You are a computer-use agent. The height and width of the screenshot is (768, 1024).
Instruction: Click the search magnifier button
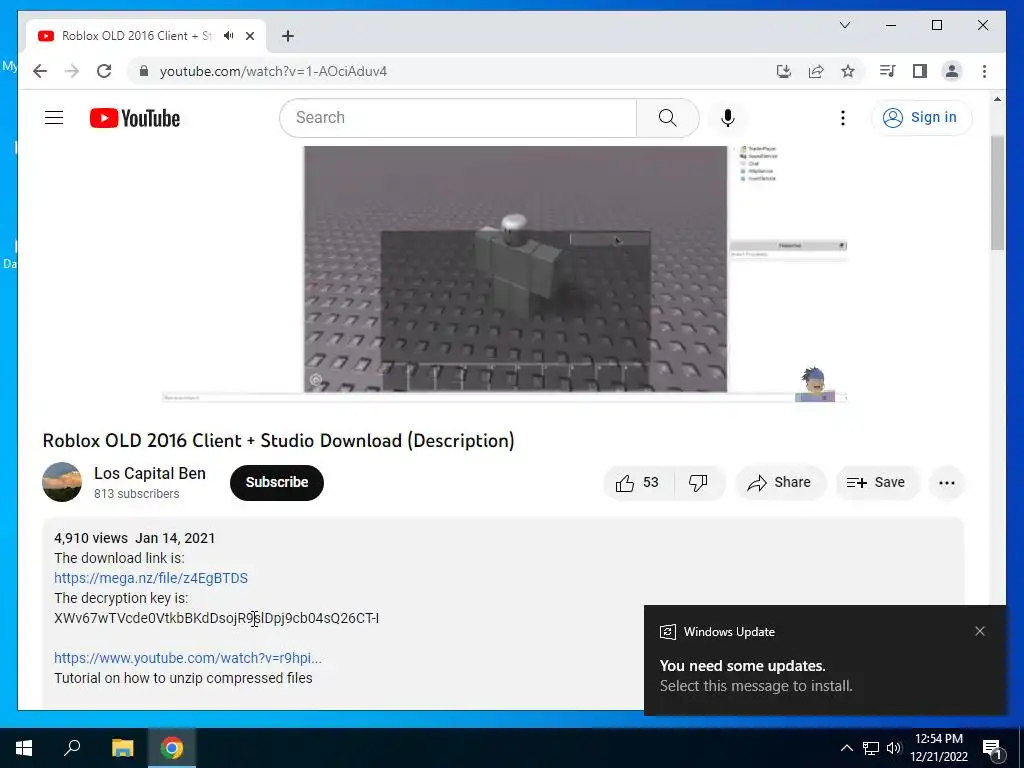pyautogui.click(x=667, y=118)
